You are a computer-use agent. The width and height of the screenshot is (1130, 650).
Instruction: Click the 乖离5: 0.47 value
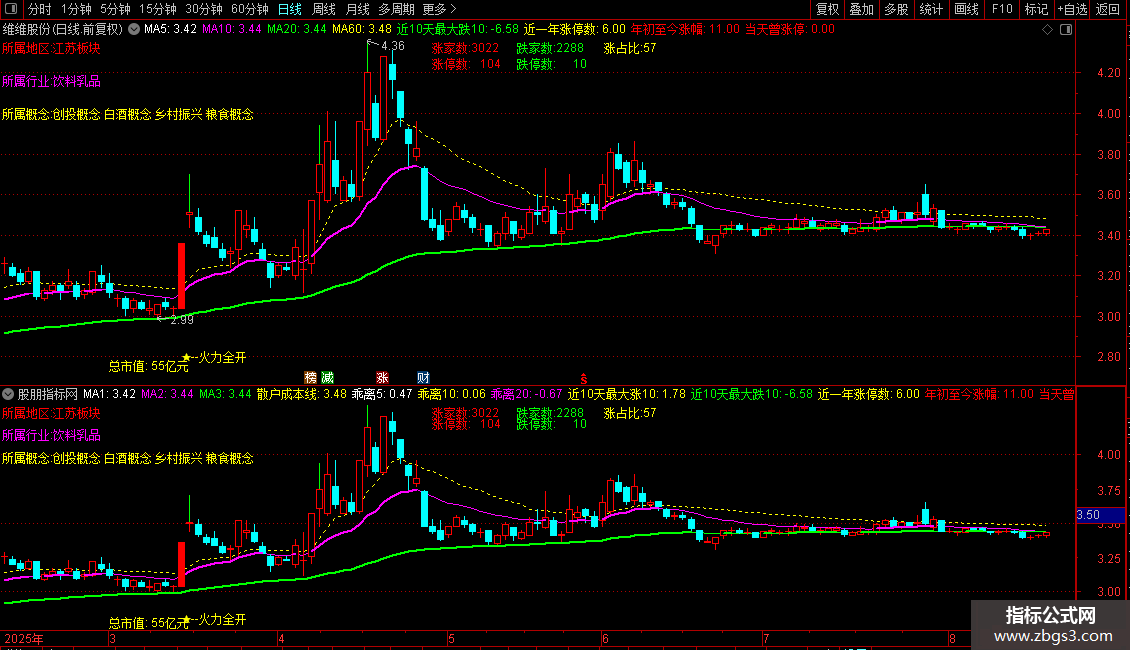[382, 394]
